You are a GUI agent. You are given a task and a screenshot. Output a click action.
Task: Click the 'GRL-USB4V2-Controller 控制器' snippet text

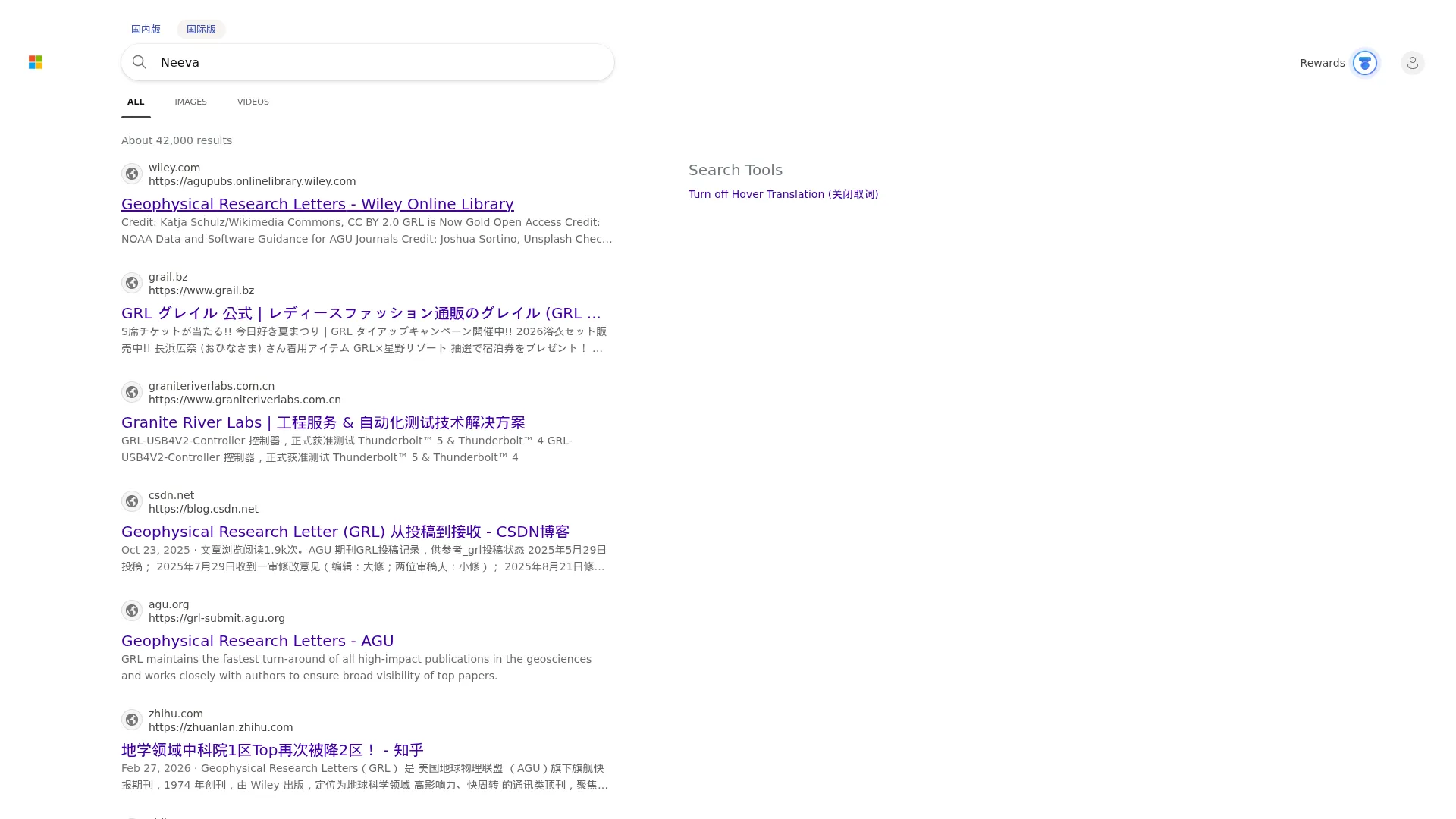347,449
